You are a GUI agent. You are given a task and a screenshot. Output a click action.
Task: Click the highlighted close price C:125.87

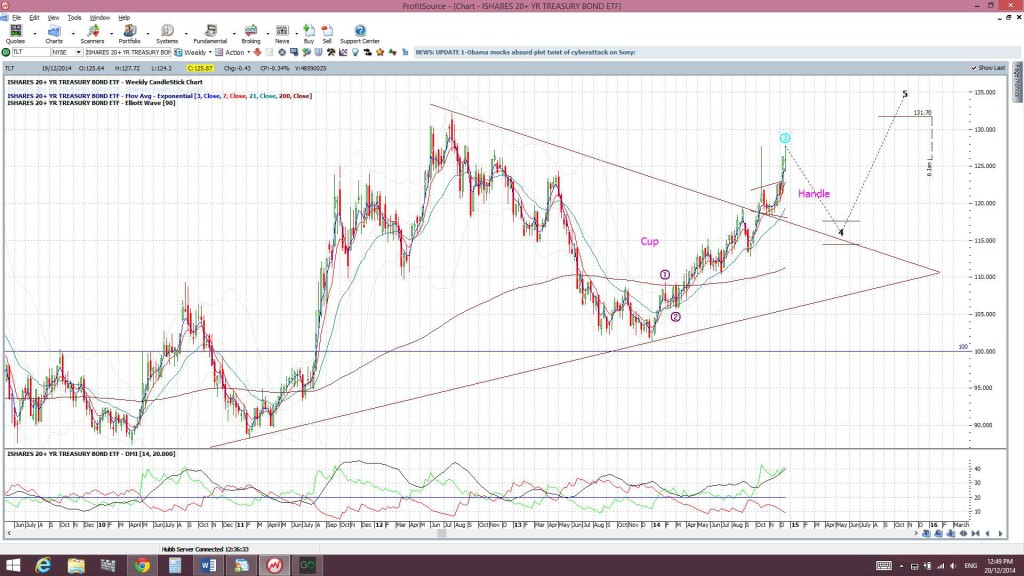tap(200, 68)
